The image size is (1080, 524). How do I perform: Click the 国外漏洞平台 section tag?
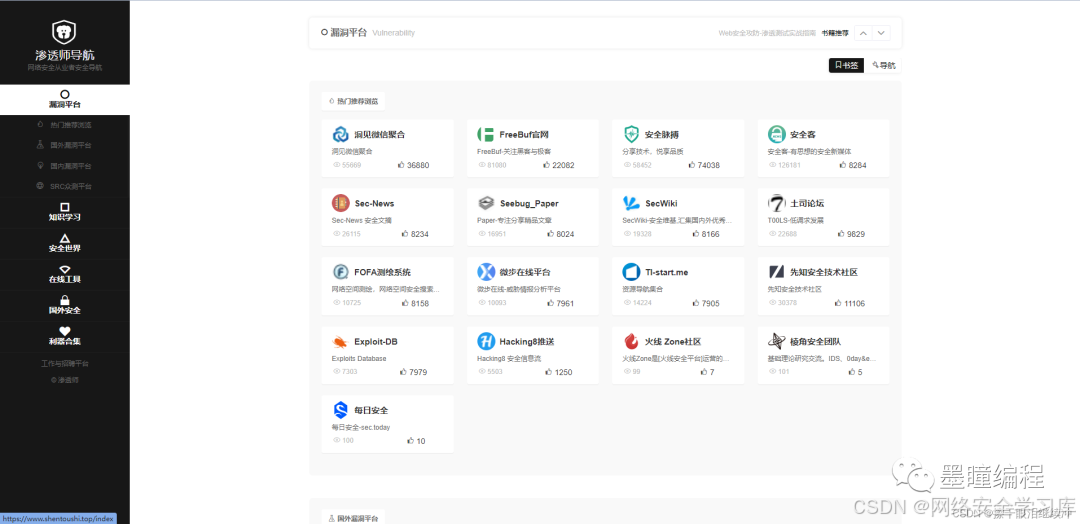click(x=354, y=518)
